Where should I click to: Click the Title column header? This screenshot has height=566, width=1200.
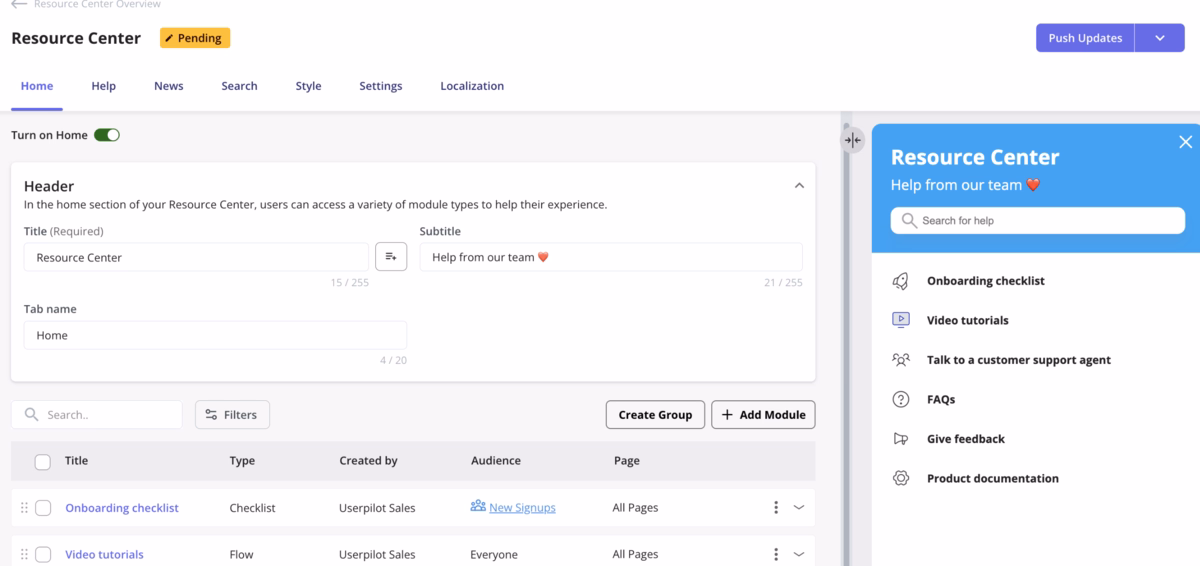click(76, 461)
